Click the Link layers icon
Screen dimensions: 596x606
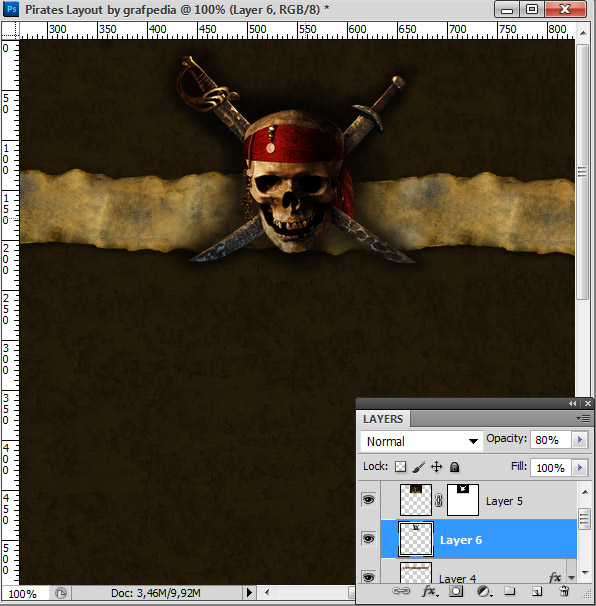click(401, 591)
